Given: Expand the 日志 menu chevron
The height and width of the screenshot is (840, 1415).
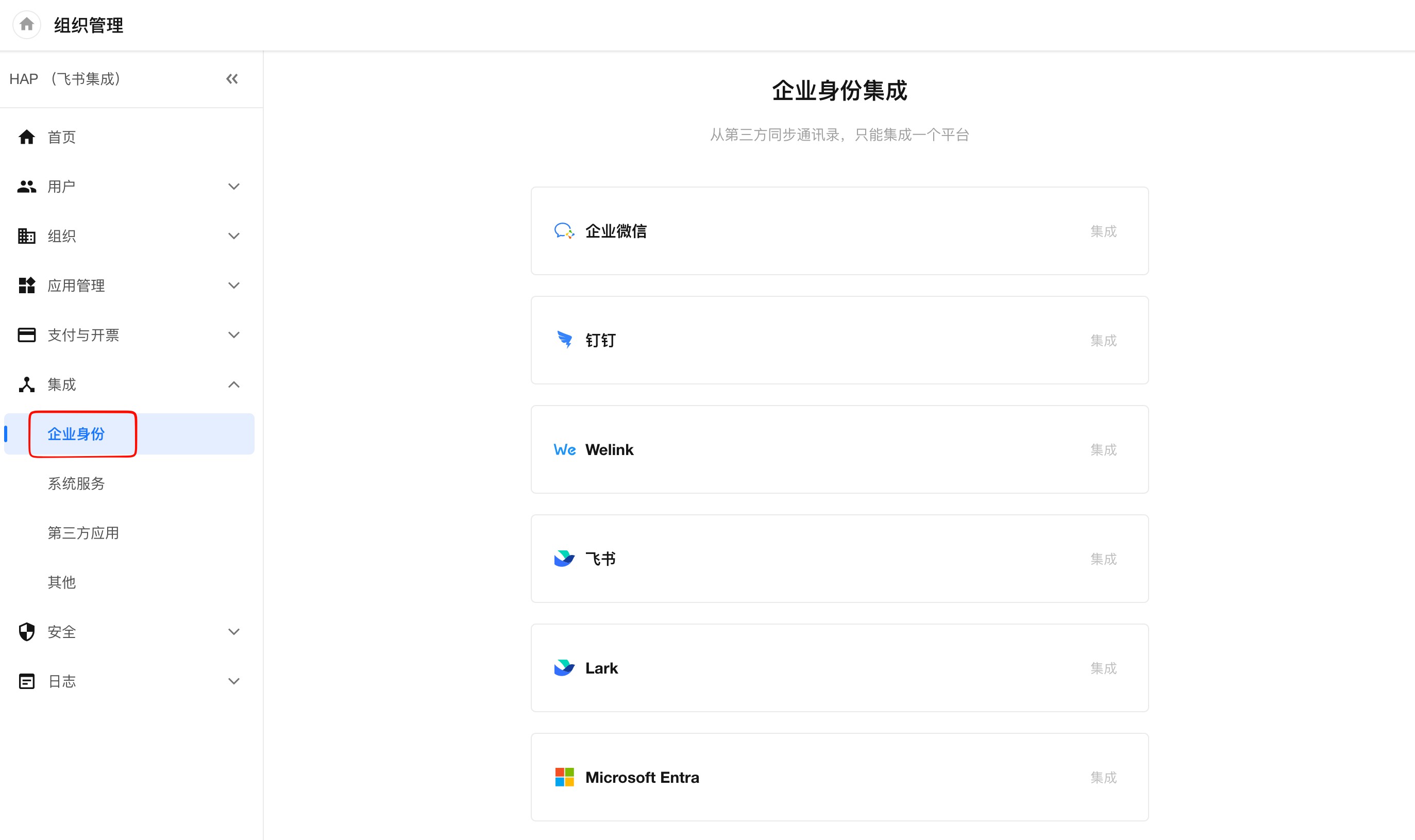Looking at the screenshot, I should pos(234,681).
